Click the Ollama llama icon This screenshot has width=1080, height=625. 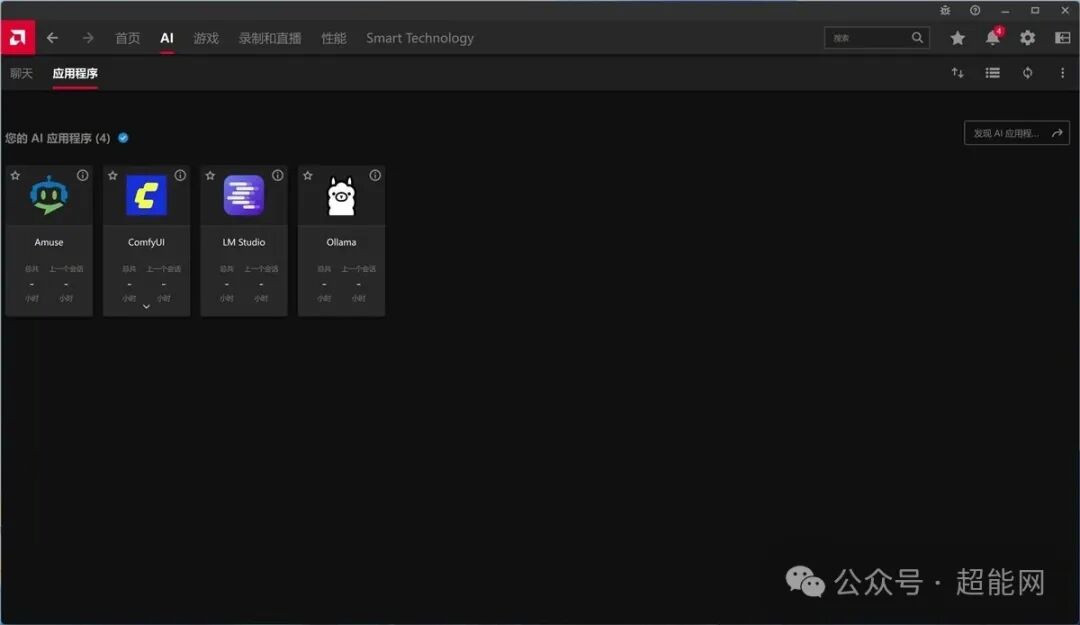click(341, 196)
